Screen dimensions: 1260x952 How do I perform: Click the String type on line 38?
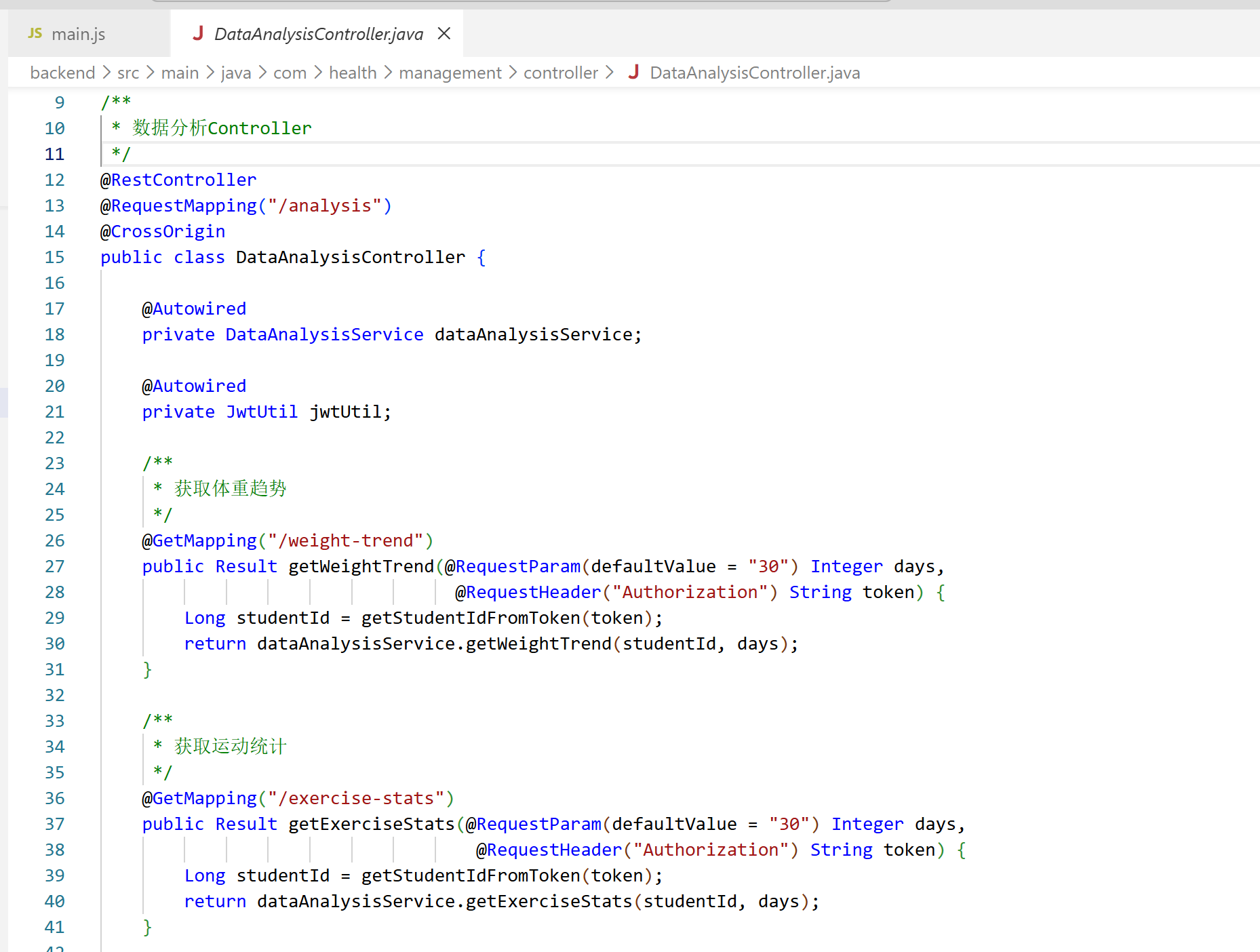pyautogui.click(x=842, y=850)
